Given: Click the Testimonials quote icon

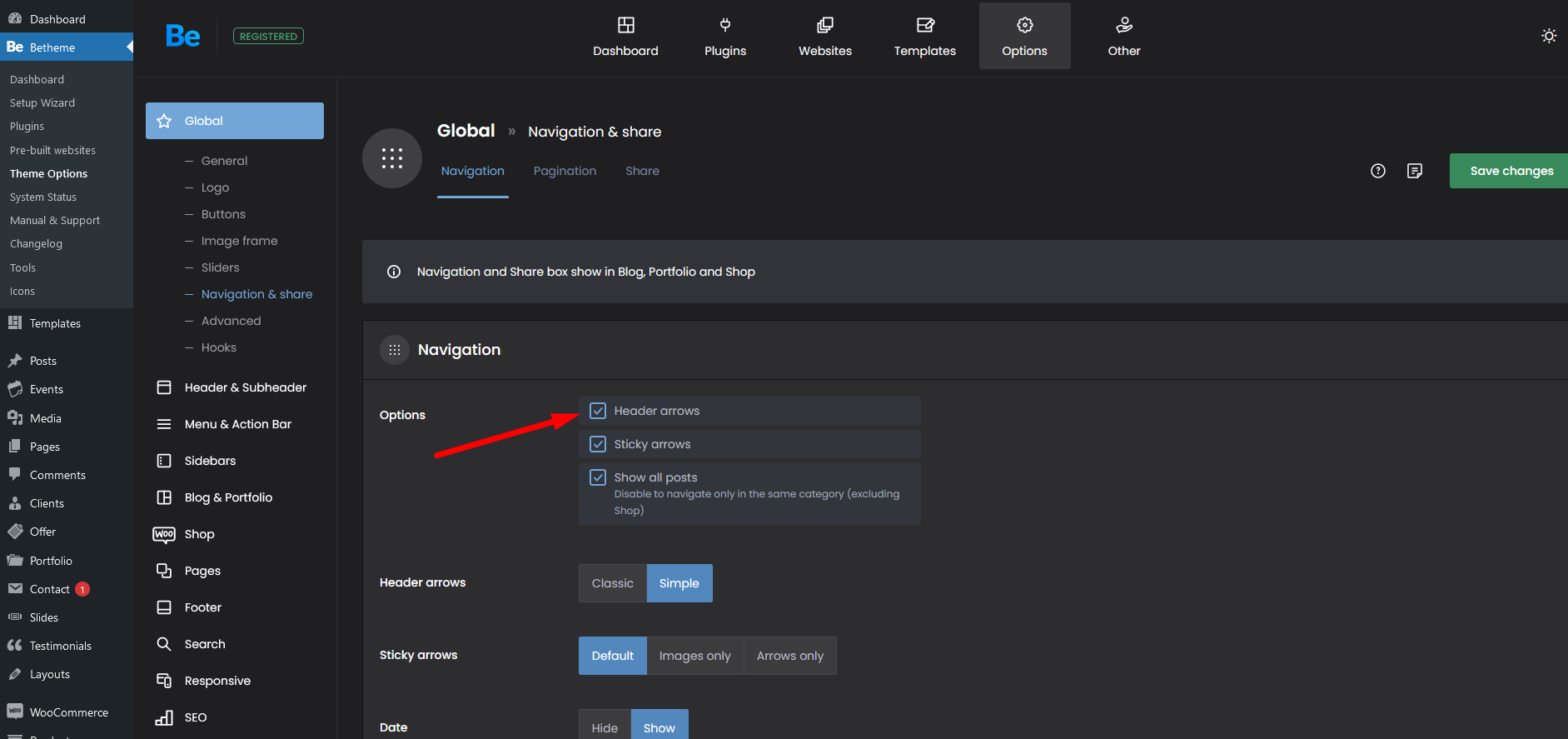Looking at the screenshot, I should pyautogui.click(x=15, y=646).
